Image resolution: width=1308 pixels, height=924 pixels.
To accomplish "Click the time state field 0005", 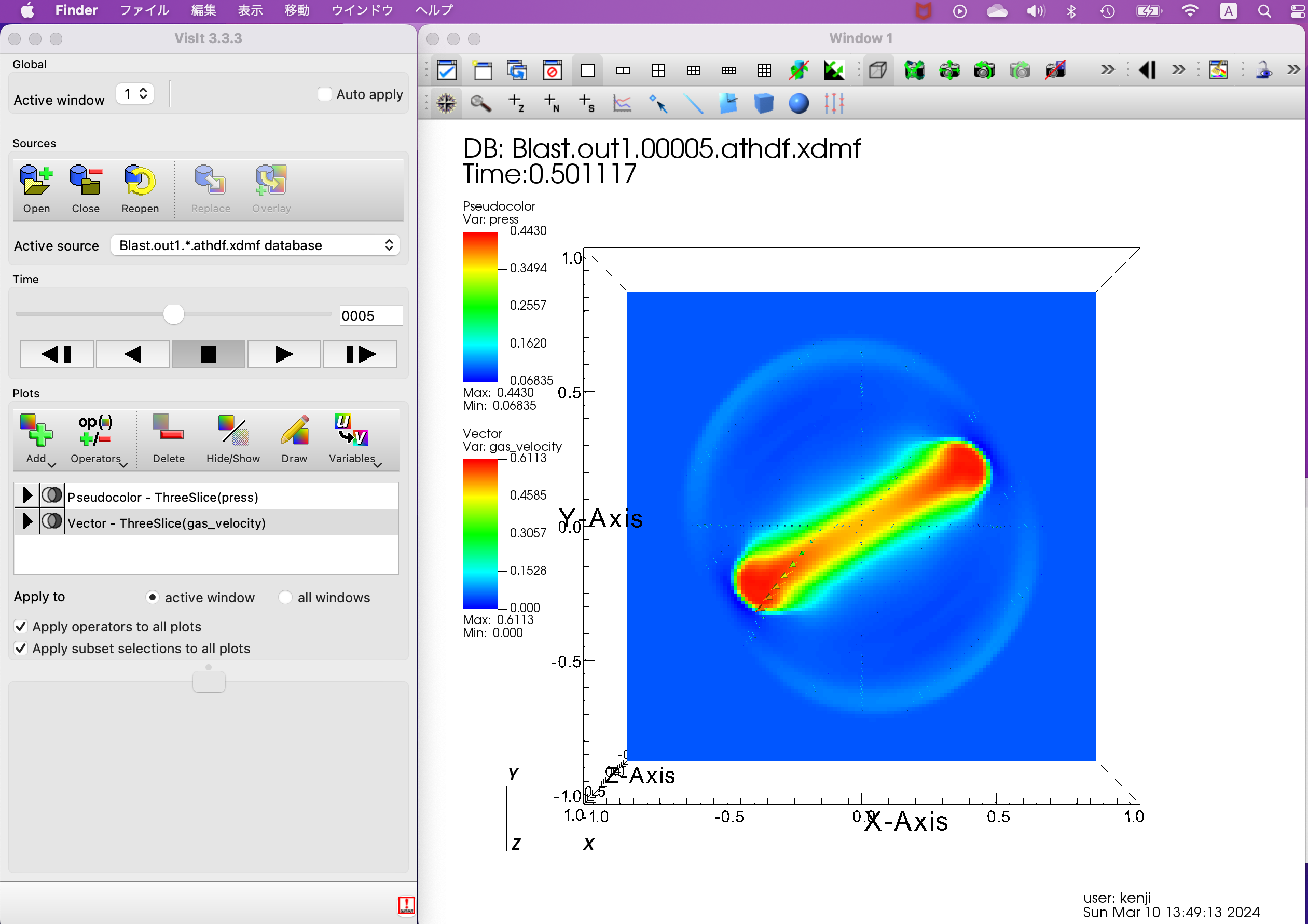I will [x=371, y=315].
